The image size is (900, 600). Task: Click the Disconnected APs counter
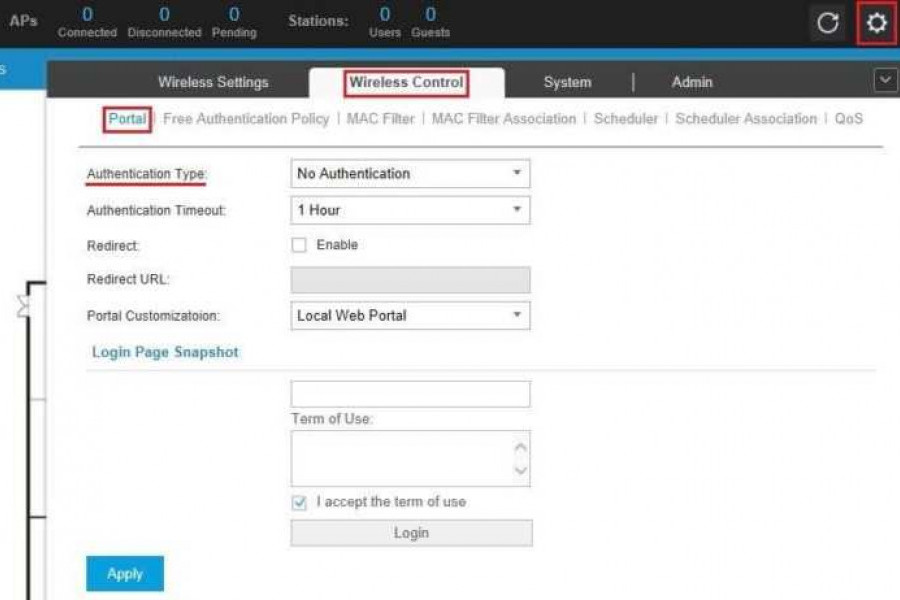163,20
